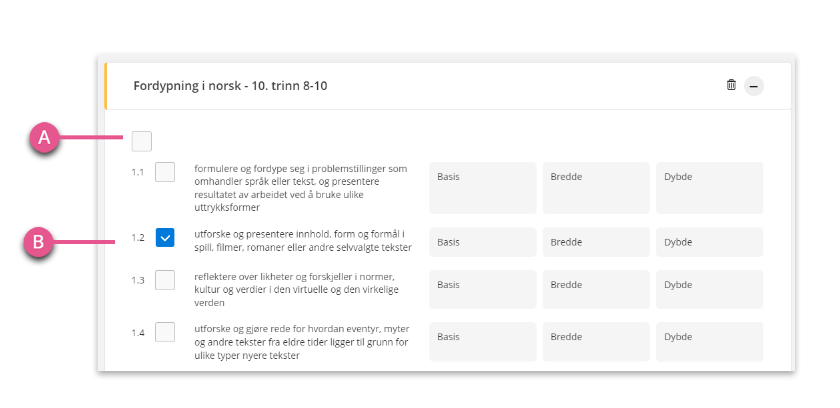Uncheck the selected goal 1.2 checkbox

coord(165,238)
